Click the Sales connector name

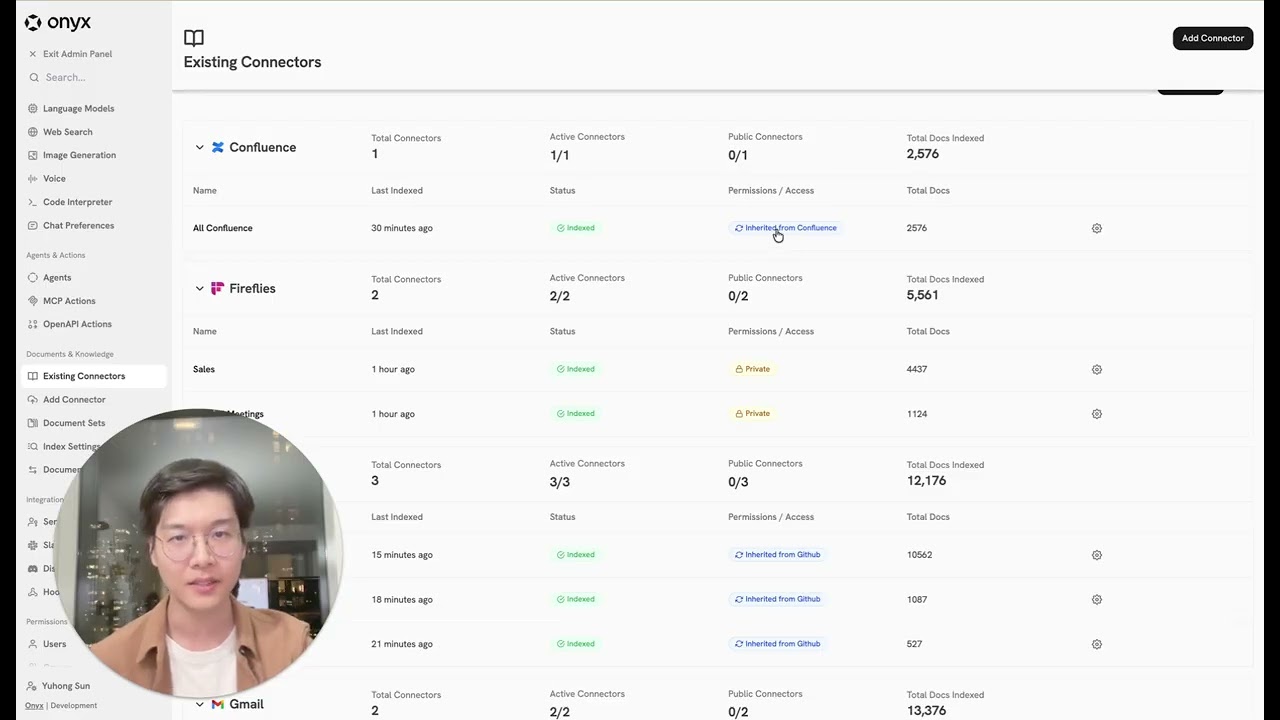[x=204, y=369]
